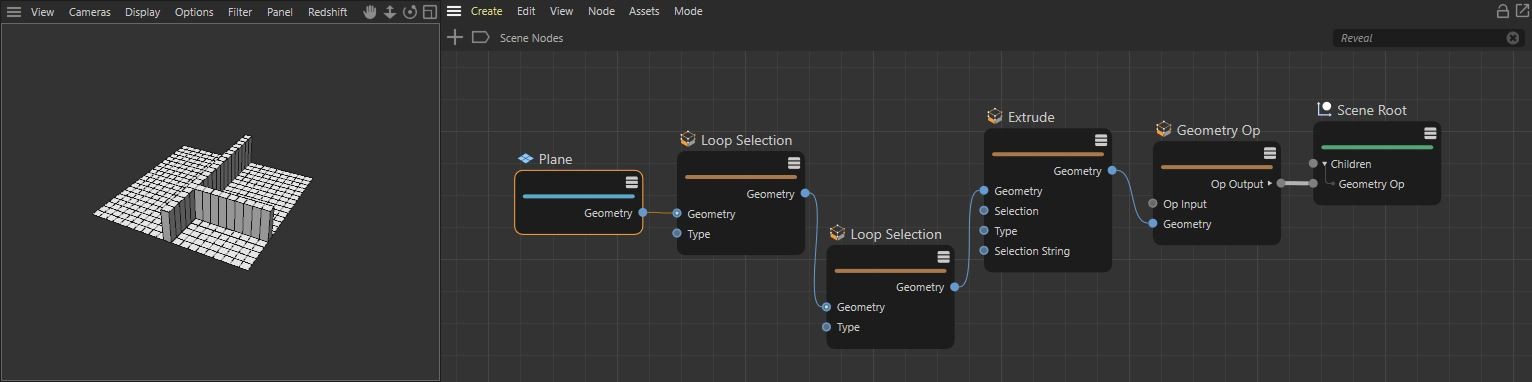1532x382 pixels.
Task: Click the Extrude Selection String port
Action: click(984, 250)
